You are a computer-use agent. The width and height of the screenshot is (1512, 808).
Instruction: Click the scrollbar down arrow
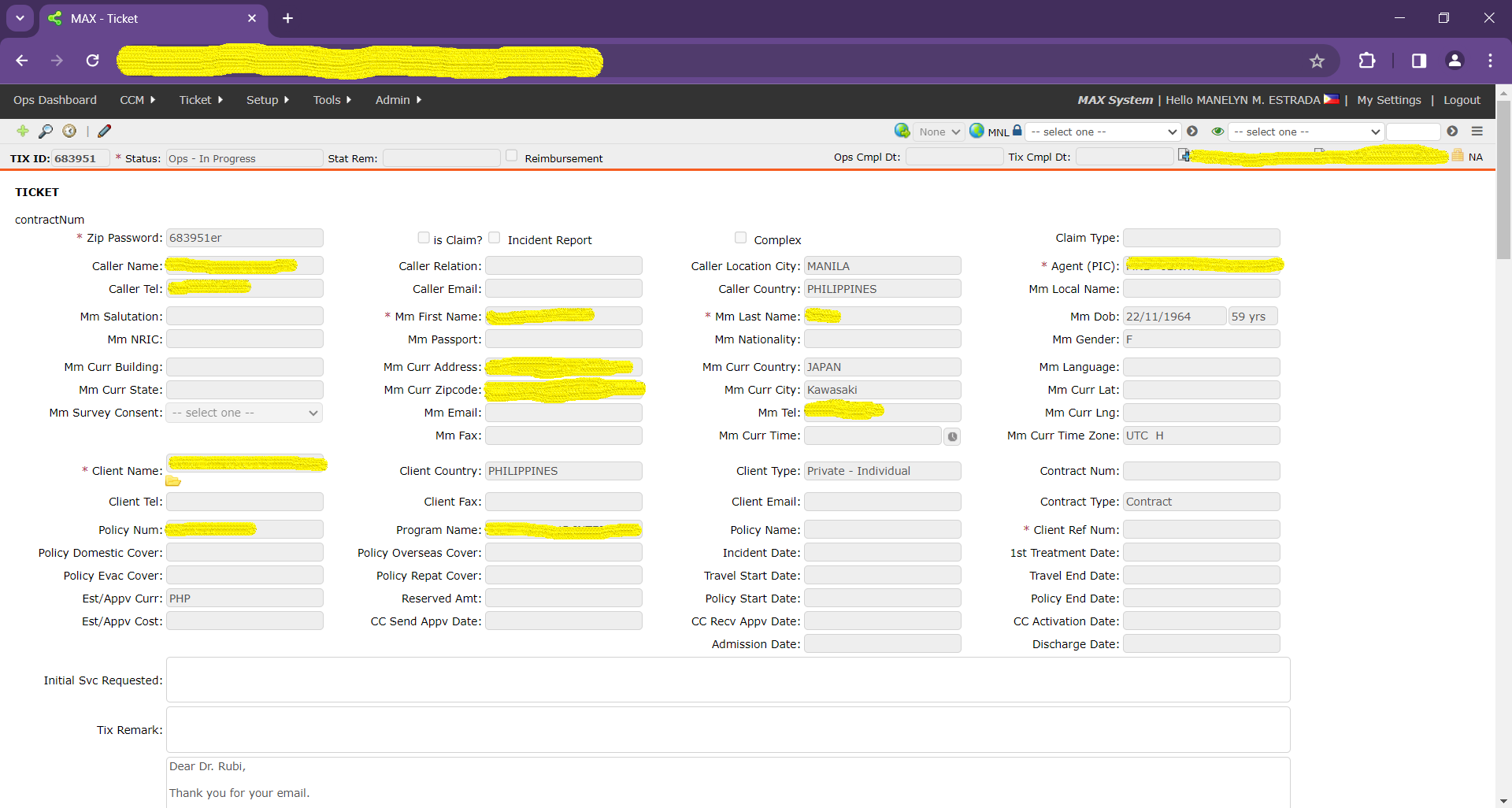coord(1503,801)
